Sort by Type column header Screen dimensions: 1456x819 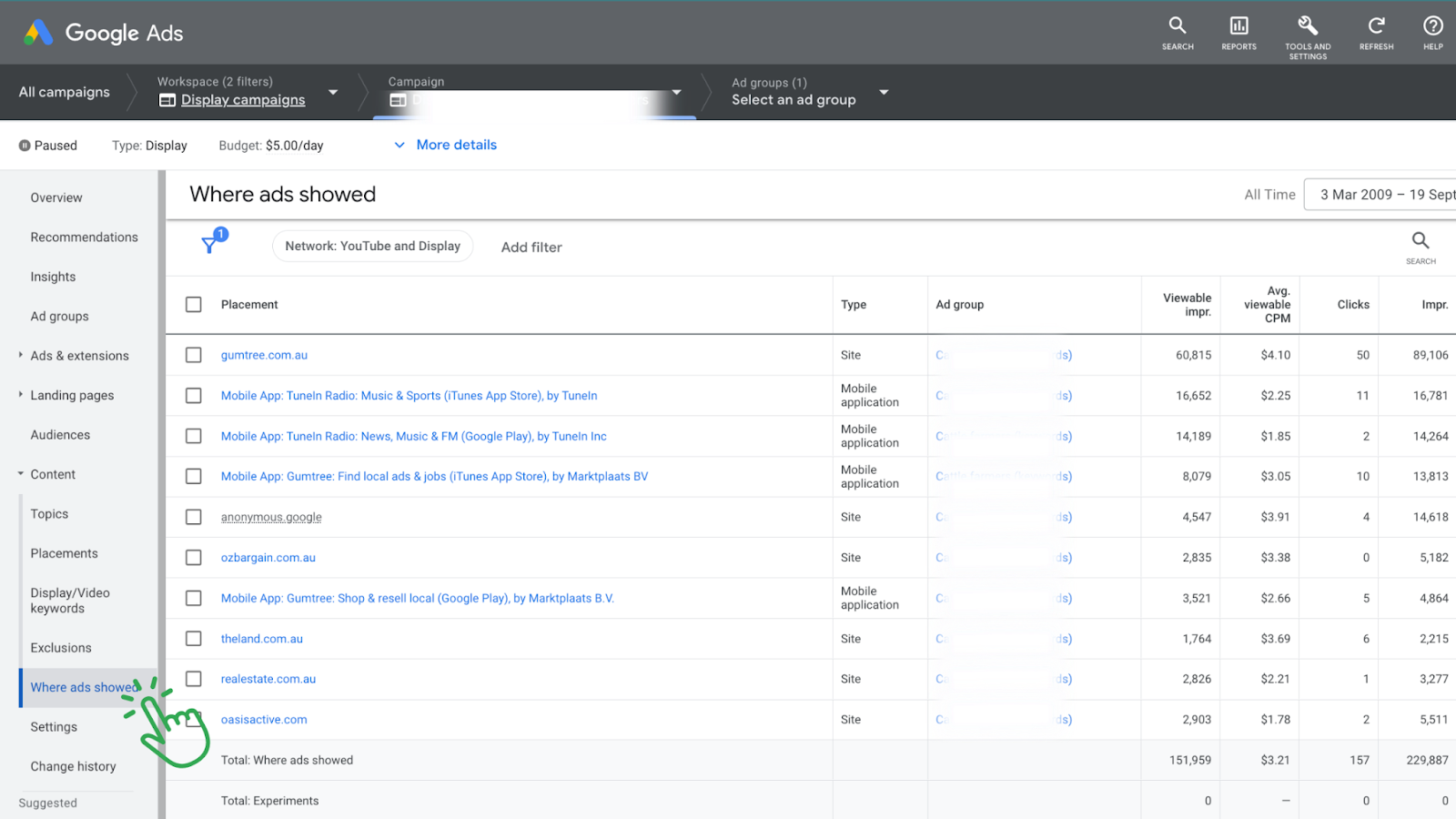coord(854,305)
